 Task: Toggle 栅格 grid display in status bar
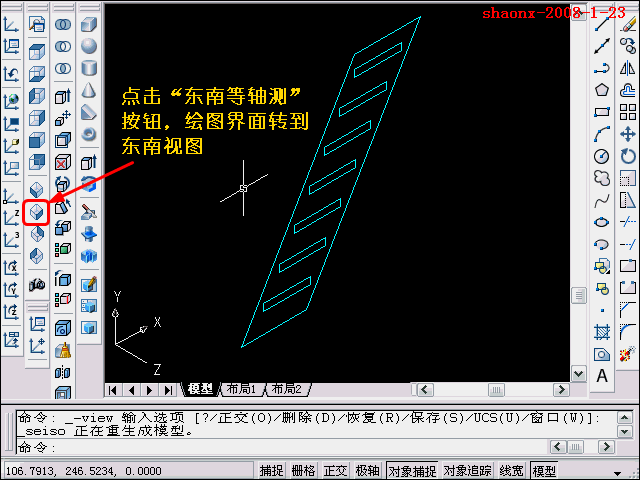pos(304,471)
